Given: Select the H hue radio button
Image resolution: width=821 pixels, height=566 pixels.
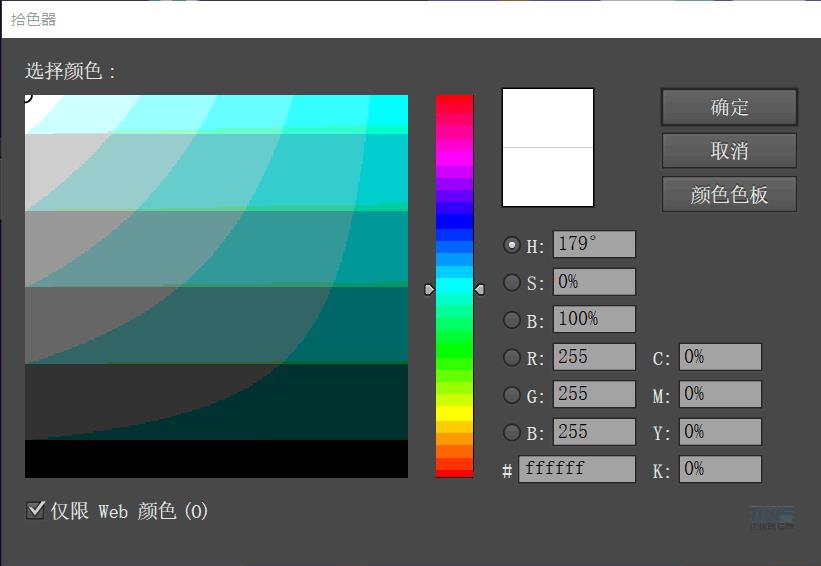Looking at the screenshot, I should tap(512, 245).
